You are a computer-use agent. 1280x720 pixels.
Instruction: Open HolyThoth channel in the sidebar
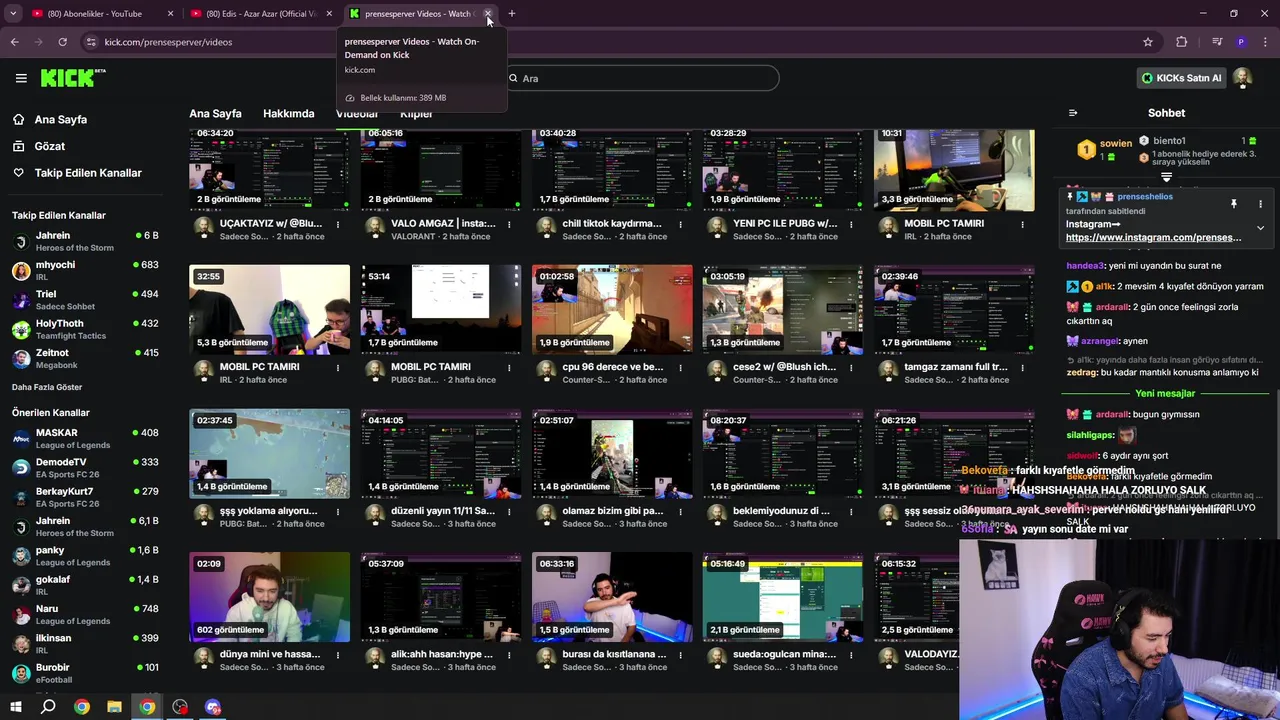[85, 329]
